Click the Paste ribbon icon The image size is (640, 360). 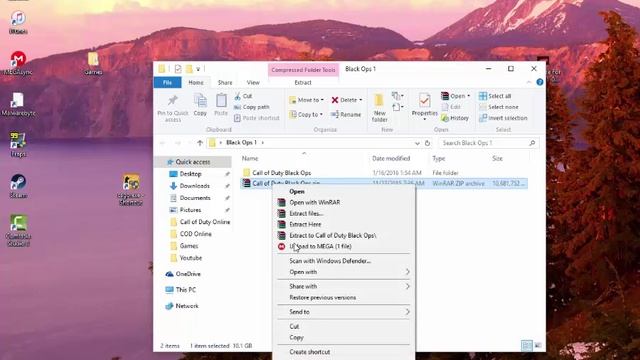click(x=221, y=105)
